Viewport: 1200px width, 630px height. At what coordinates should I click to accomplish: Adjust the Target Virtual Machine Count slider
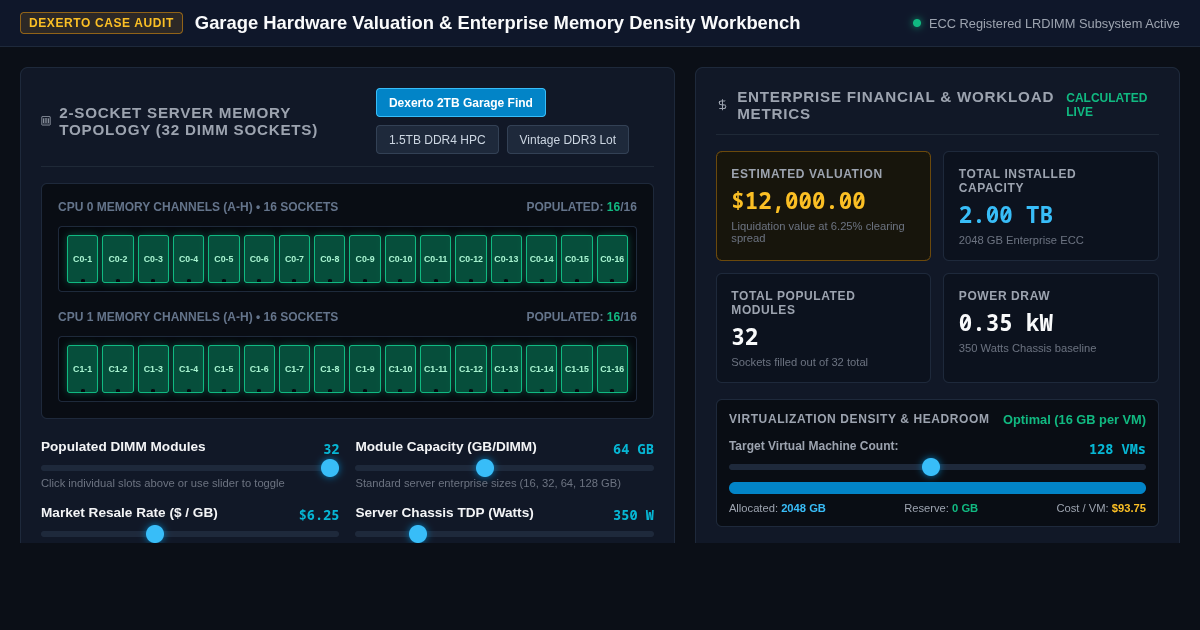(937, 467)
